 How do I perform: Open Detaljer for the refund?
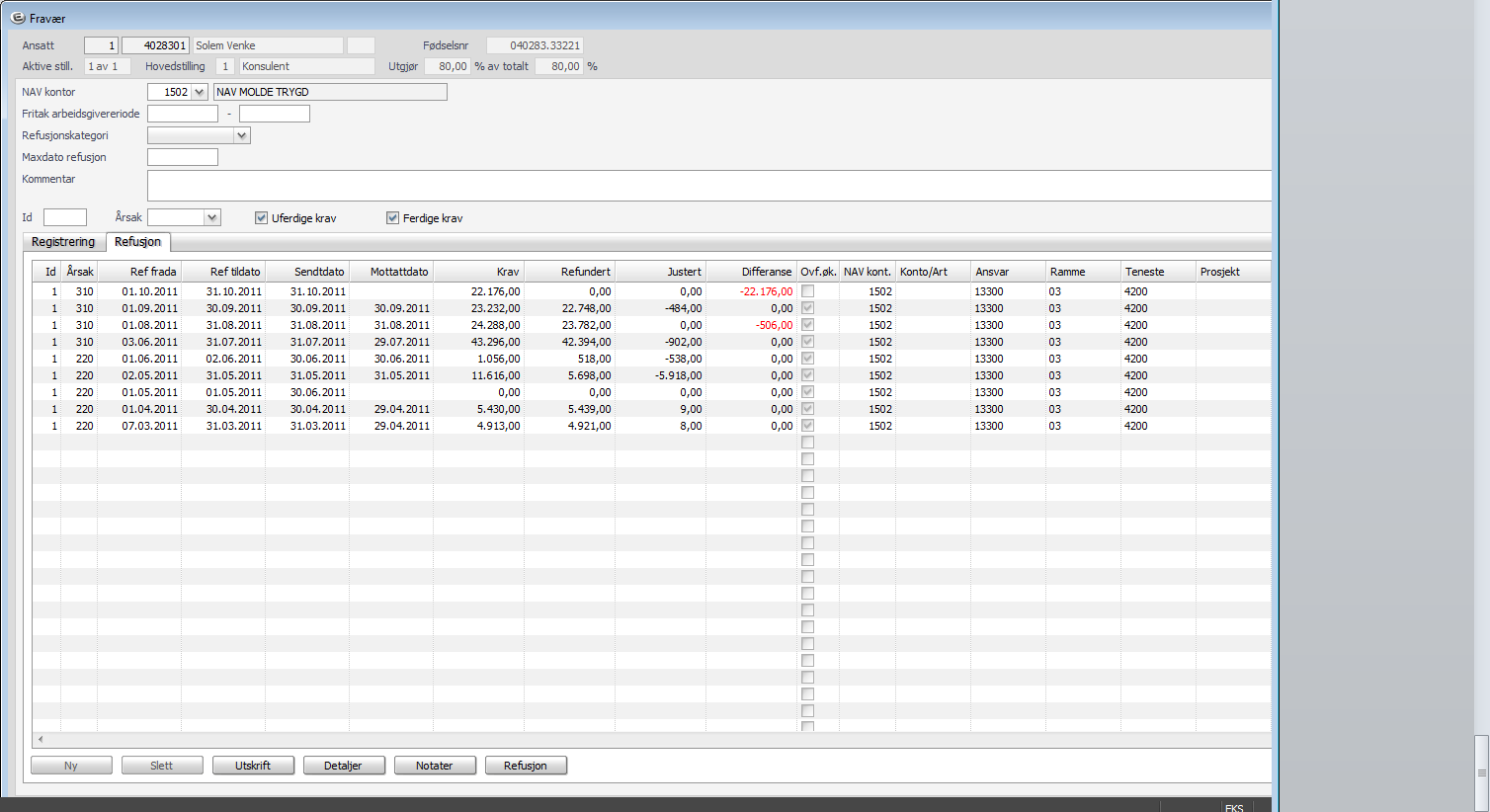click(344, 766)
